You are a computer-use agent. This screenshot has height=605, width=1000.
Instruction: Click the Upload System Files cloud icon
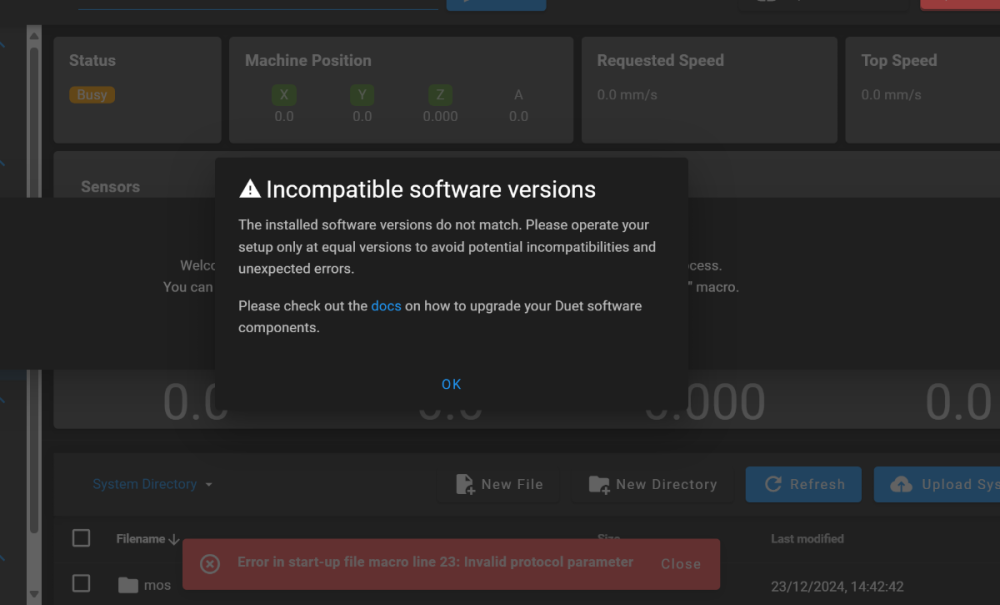click(901, 485)
